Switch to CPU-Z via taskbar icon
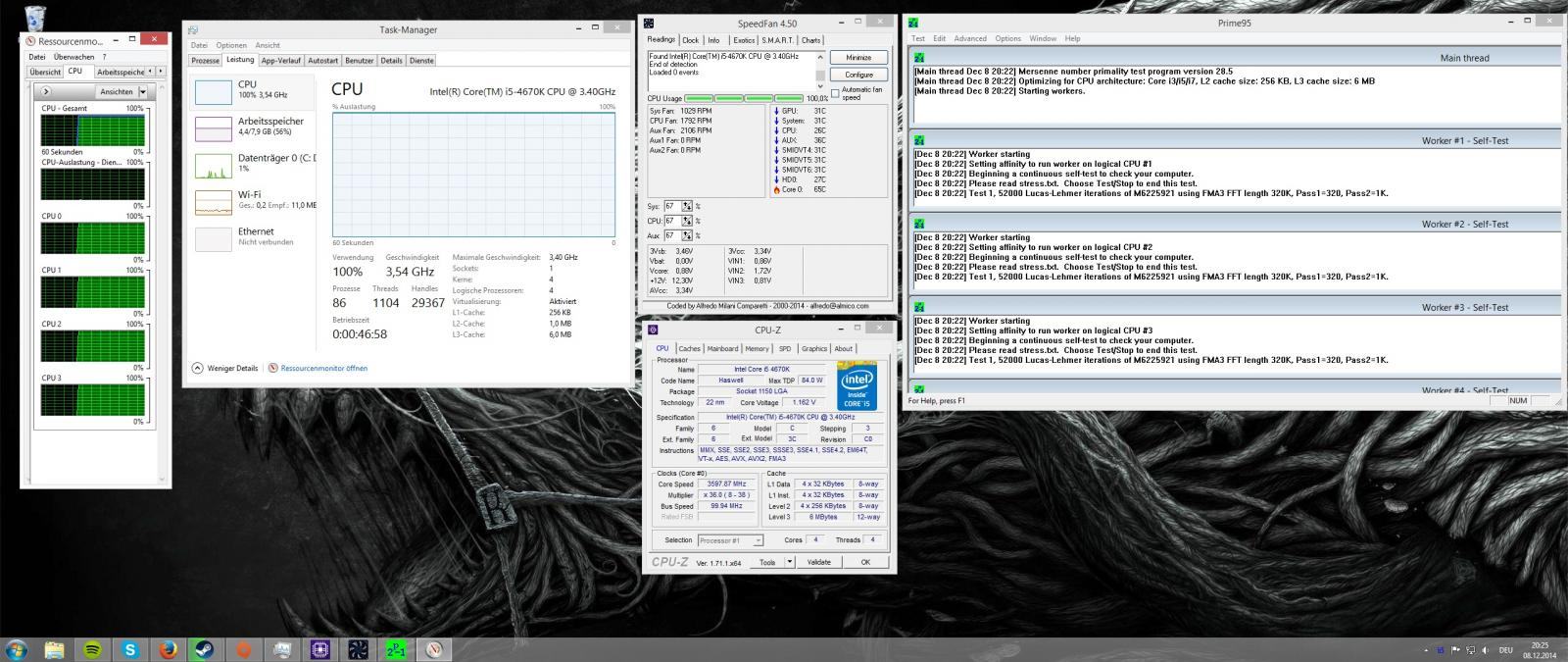 tap(319, 649)
